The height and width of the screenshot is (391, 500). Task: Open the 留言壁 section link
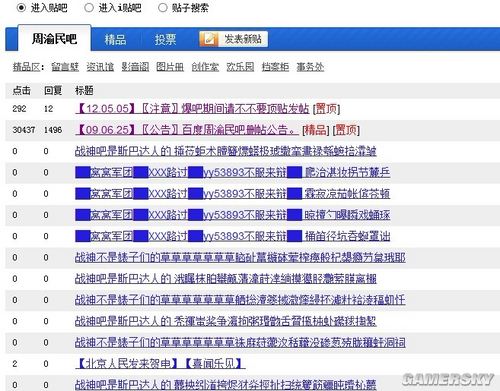click(x=65, y=67)
